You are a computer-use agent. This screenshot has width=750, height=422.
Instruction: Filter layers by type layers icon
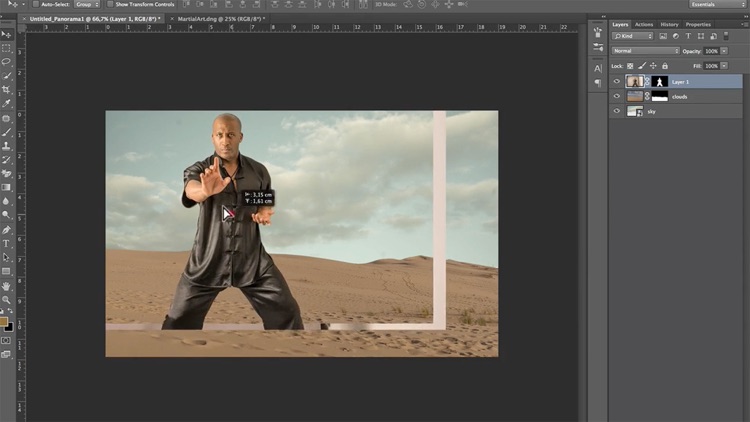(x=689, y=36)
